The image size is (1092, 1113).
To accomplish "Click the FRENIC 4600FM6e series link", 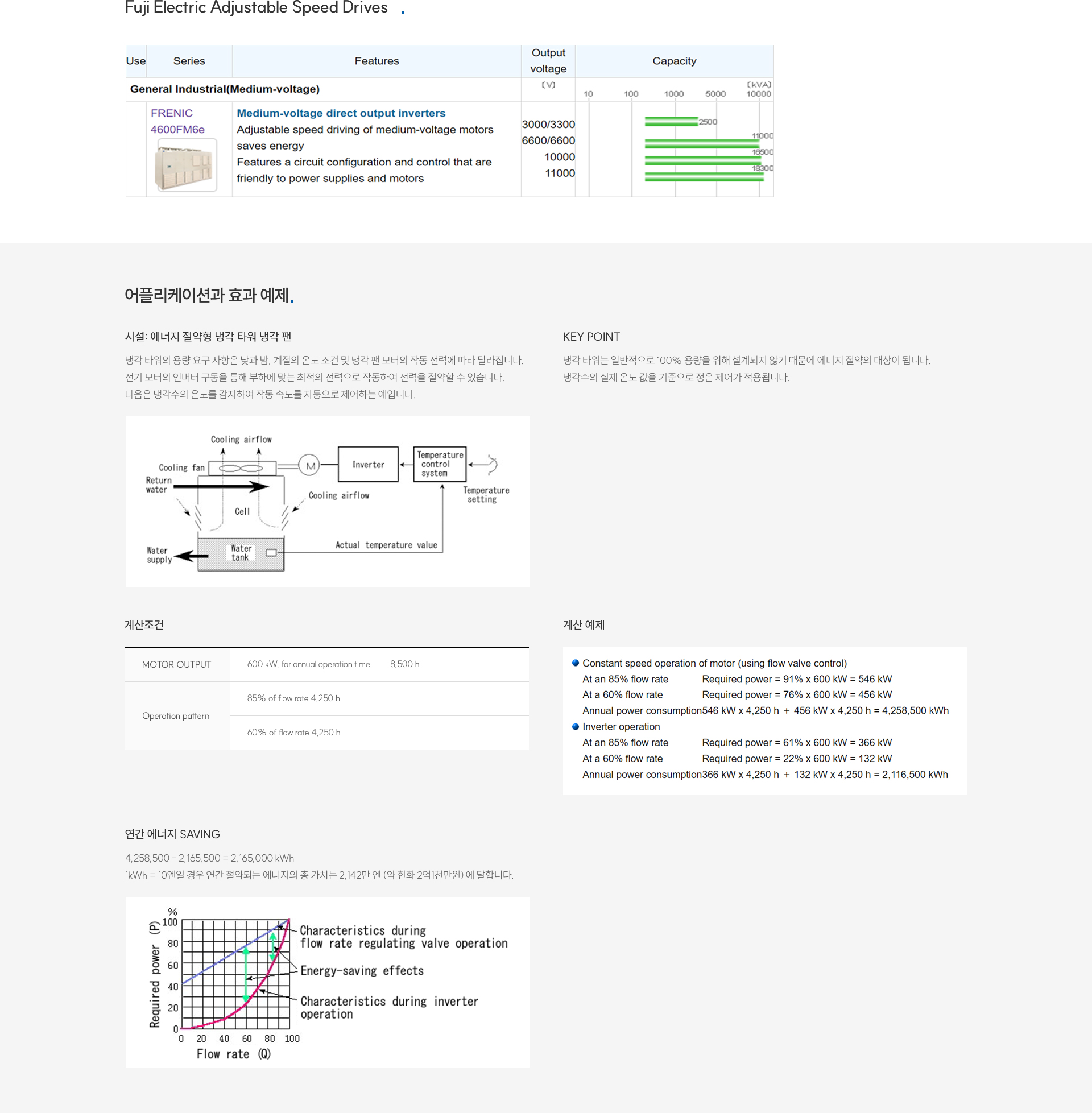I will [x=178, y=121].
